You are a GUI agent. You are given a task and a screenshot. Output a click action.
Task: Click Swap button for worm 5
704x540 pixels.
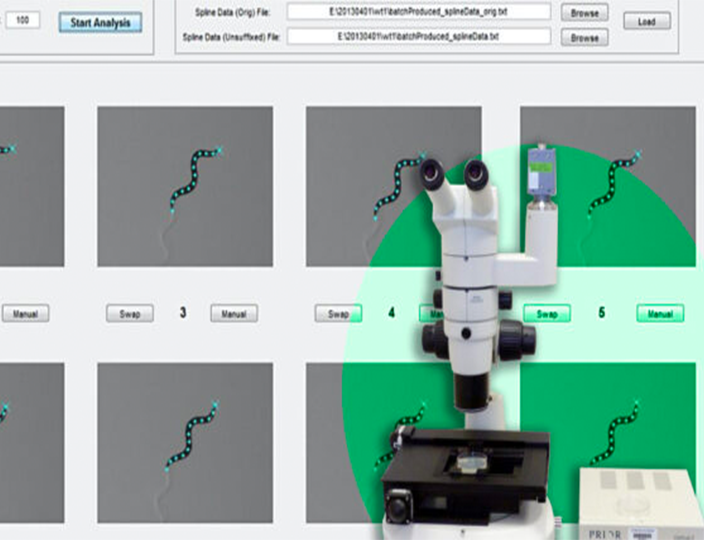547,313
